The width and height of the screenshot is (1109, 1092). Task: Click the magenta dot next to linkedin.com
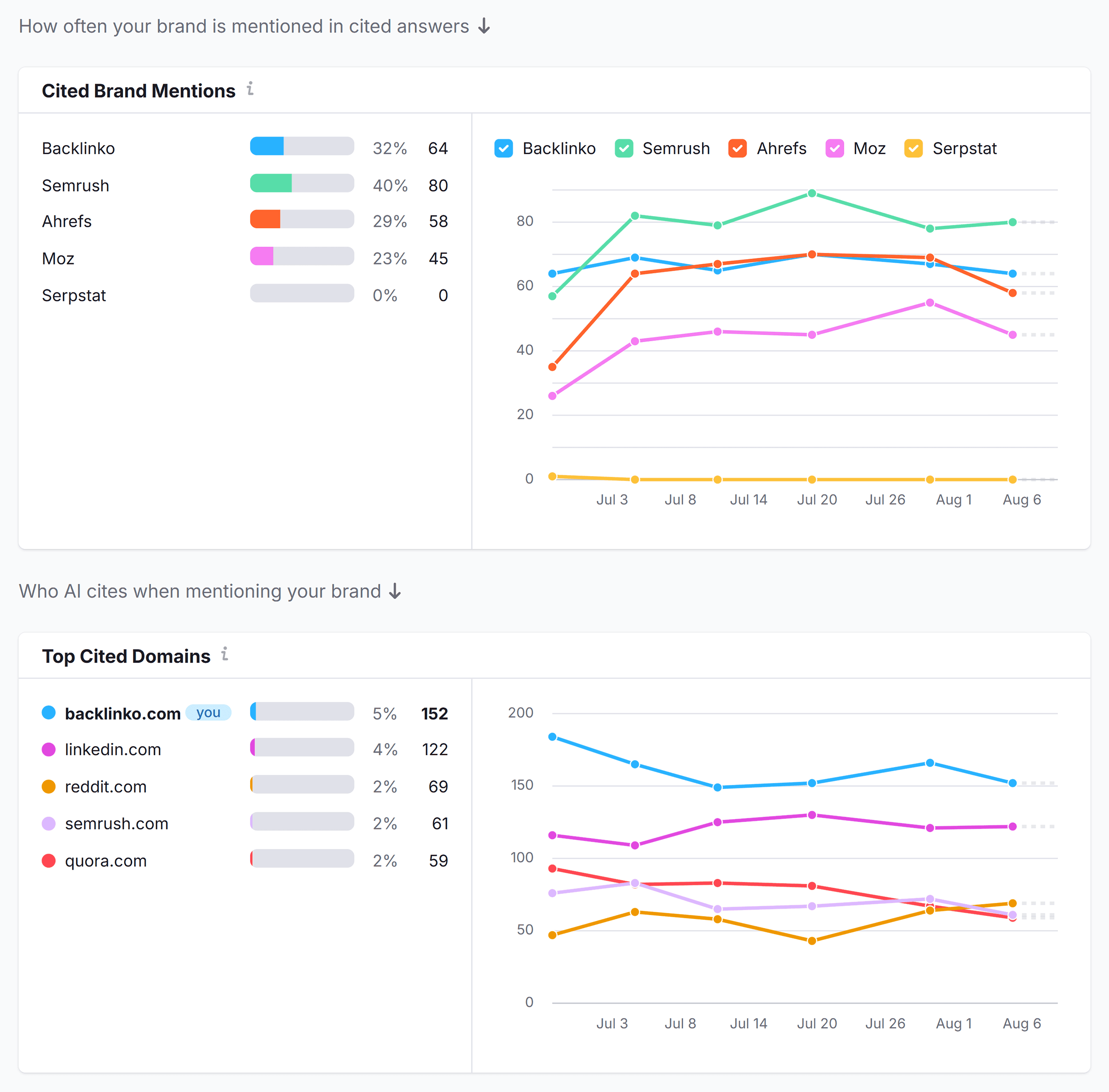click(48, 749)
